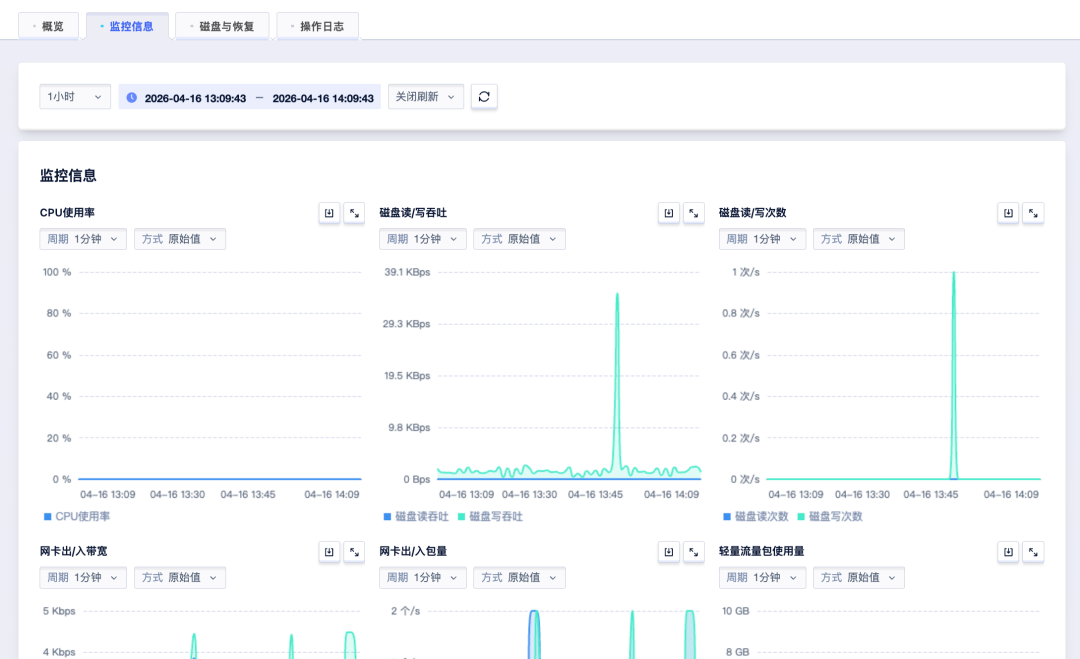
Task: Click the 1 次/s axis label
Action: 746,272
